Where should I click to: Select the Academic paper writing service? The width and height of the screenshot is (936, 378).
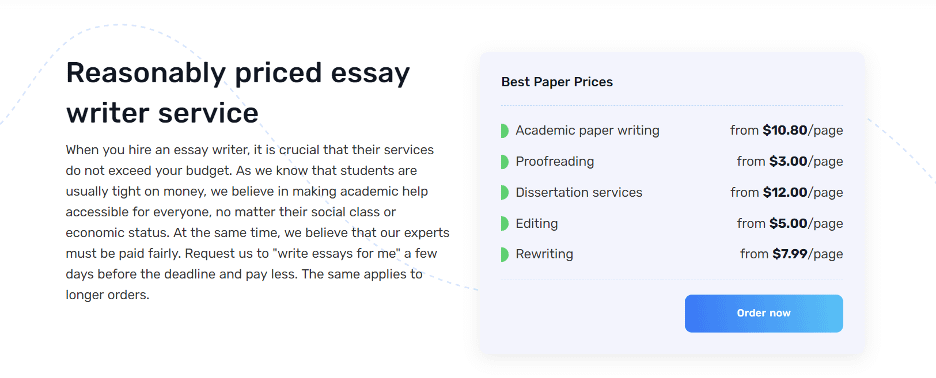(x=587, y=131)
